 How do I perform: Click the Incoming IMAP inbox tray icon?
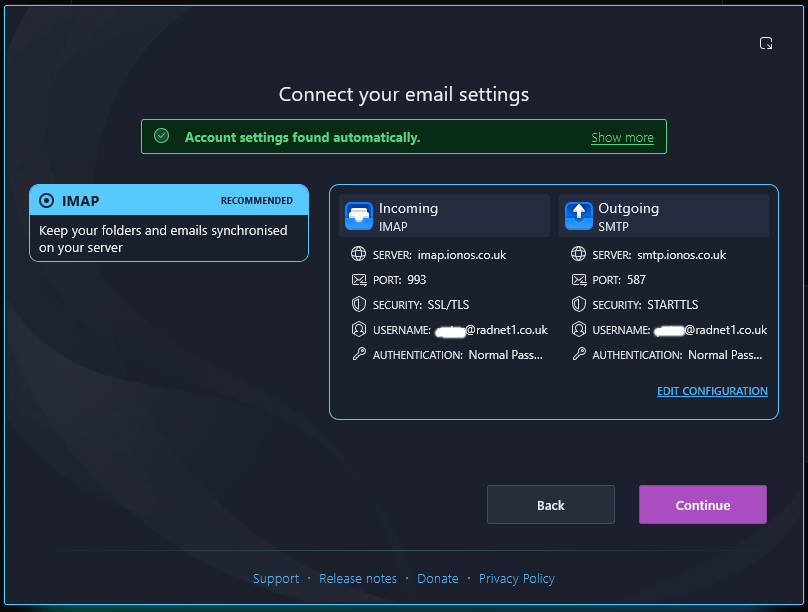point(359,216)
